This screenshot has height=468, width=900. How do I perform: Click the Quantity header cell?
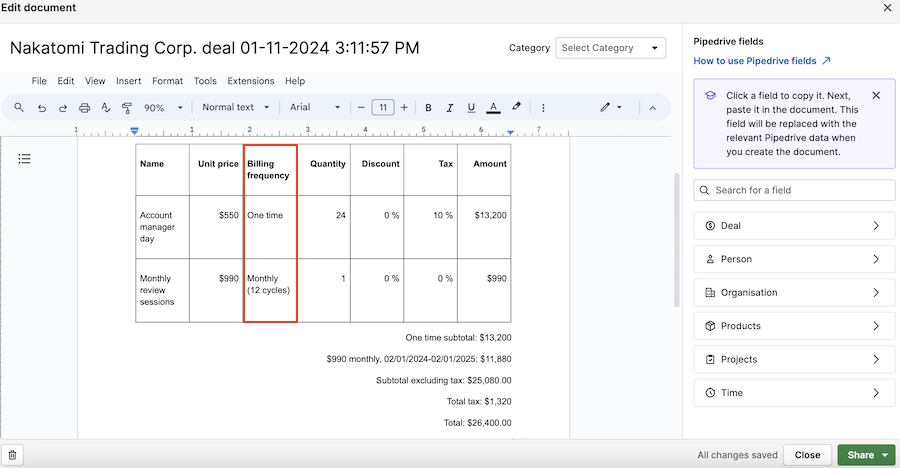coord(324,169)
